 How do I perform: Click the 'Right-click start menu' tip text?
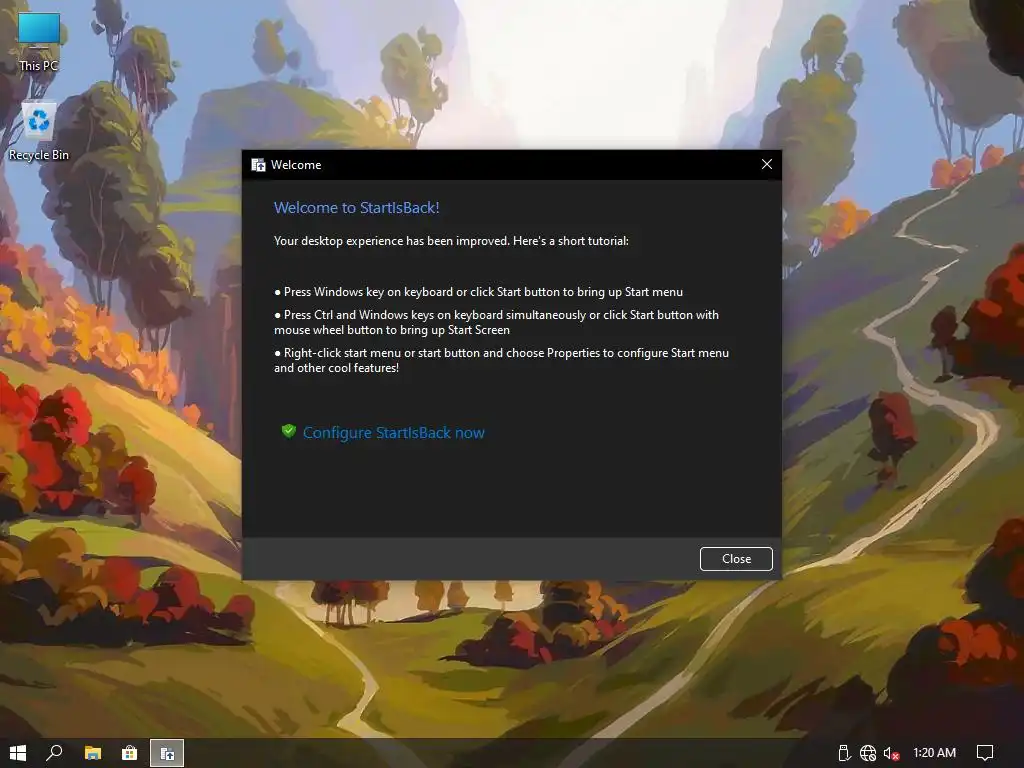pyautogui.click(x=502, y=360)
